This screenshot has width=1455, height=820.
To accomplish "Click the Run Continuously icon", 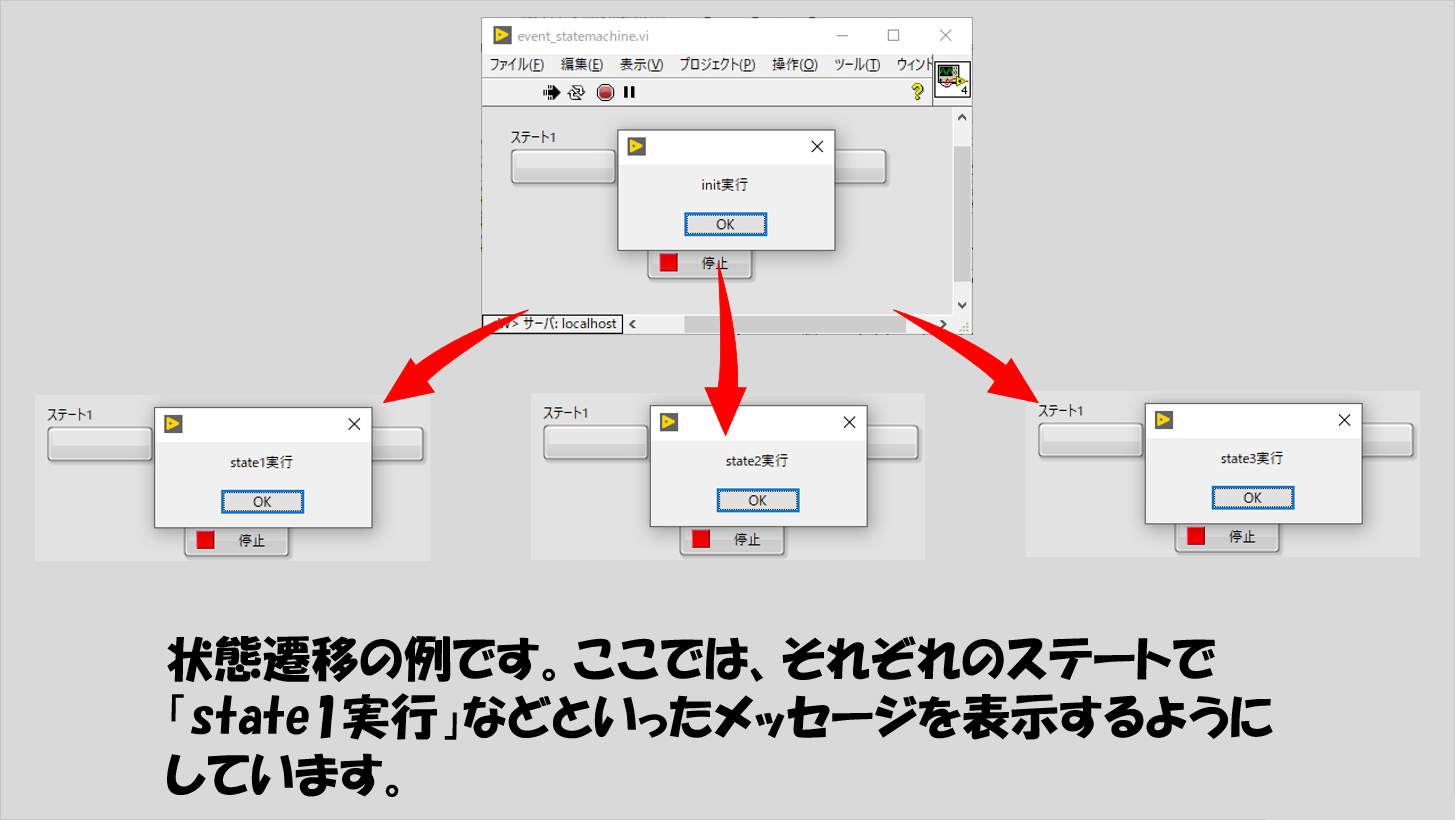I will tap(577, 92).
